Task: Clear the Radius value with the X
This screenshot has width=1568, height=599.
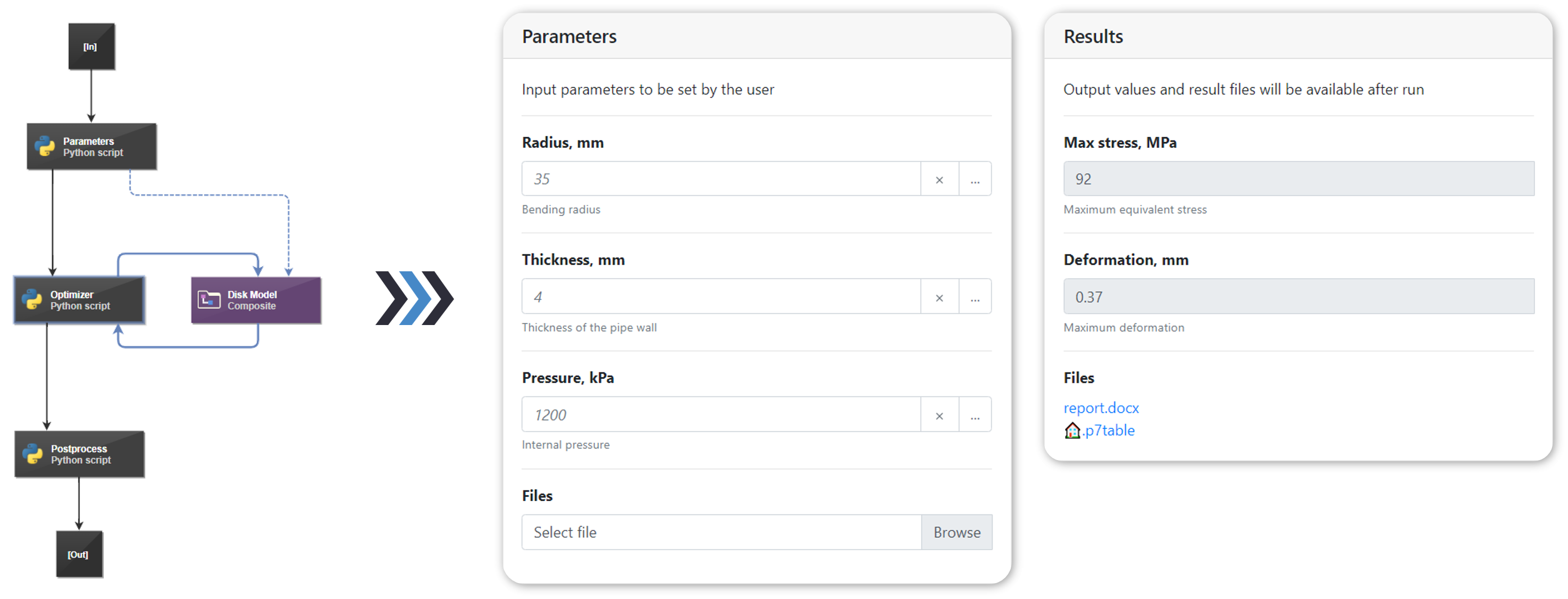Action: 939,179
